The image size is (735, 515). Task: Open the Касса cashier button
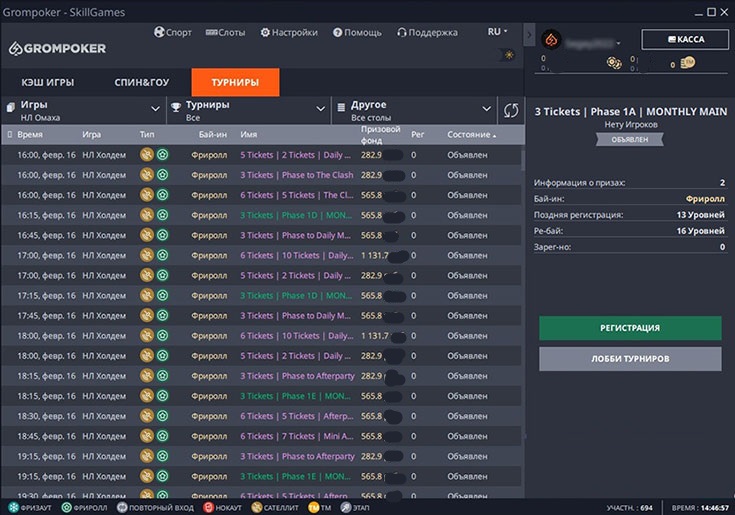pyautogui.click(x=685, y=39)
